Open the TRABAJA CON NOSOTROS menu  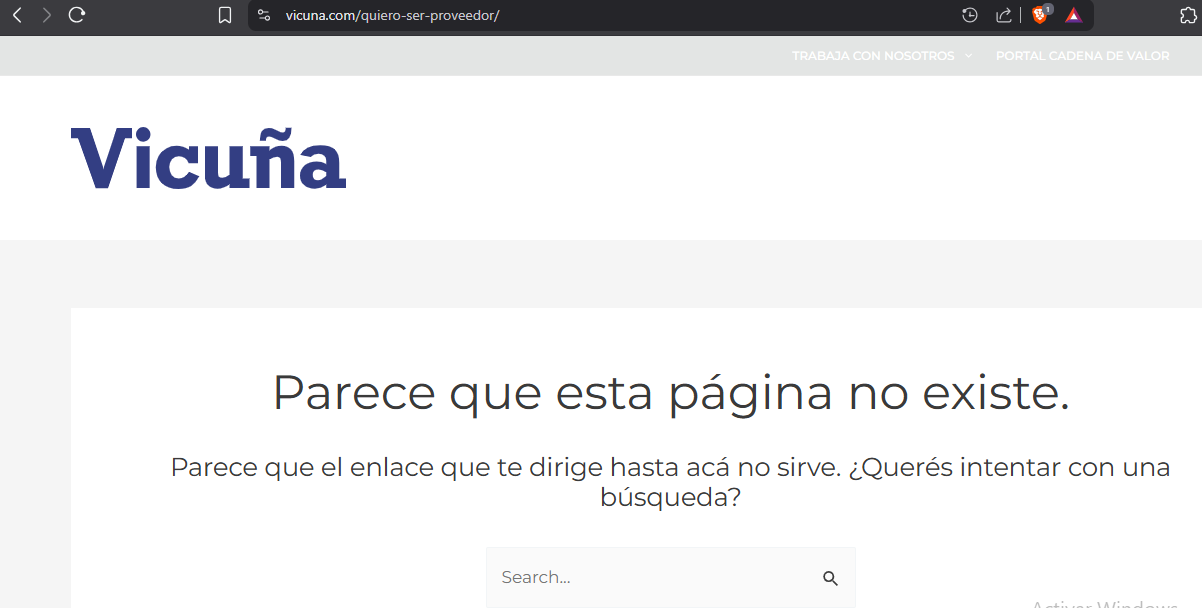click(873, 56)
